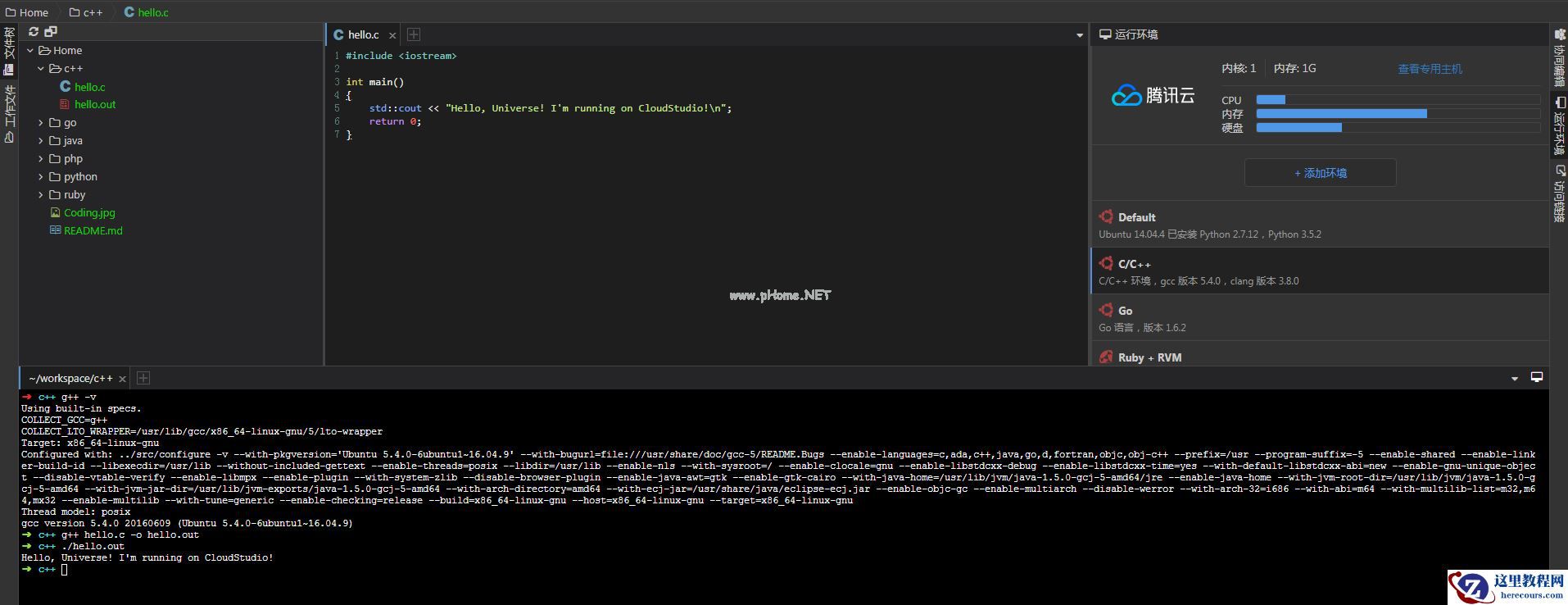Image resolution: width=1568 pixels, height=605 pixels.
Task: Click the Tencent Cloud logo
Action: (x=1153, y=96)
